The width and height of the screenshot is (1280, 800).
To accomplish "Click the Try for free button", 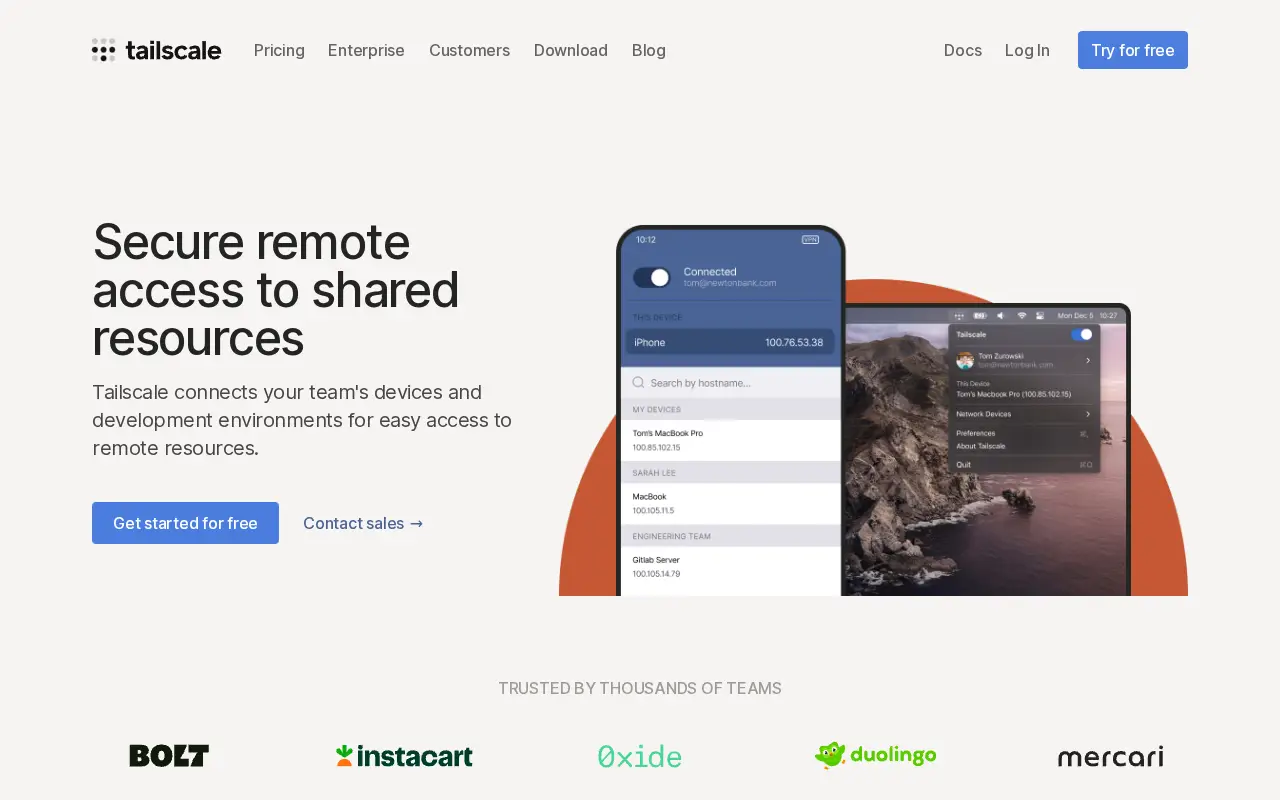I will click(x=1133, y=50).
